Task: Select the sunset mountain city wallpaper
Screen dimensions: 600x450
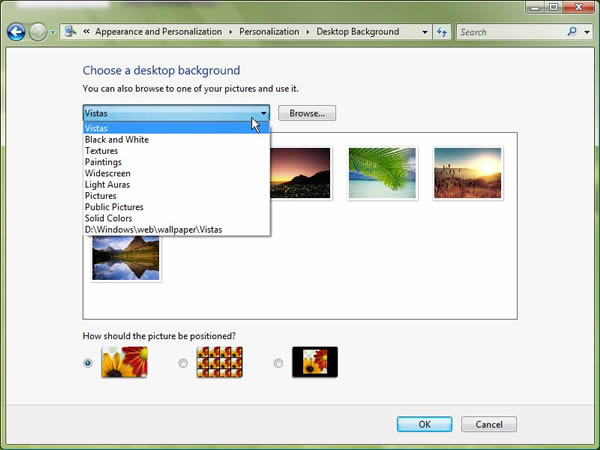Action: click(300, 173)
